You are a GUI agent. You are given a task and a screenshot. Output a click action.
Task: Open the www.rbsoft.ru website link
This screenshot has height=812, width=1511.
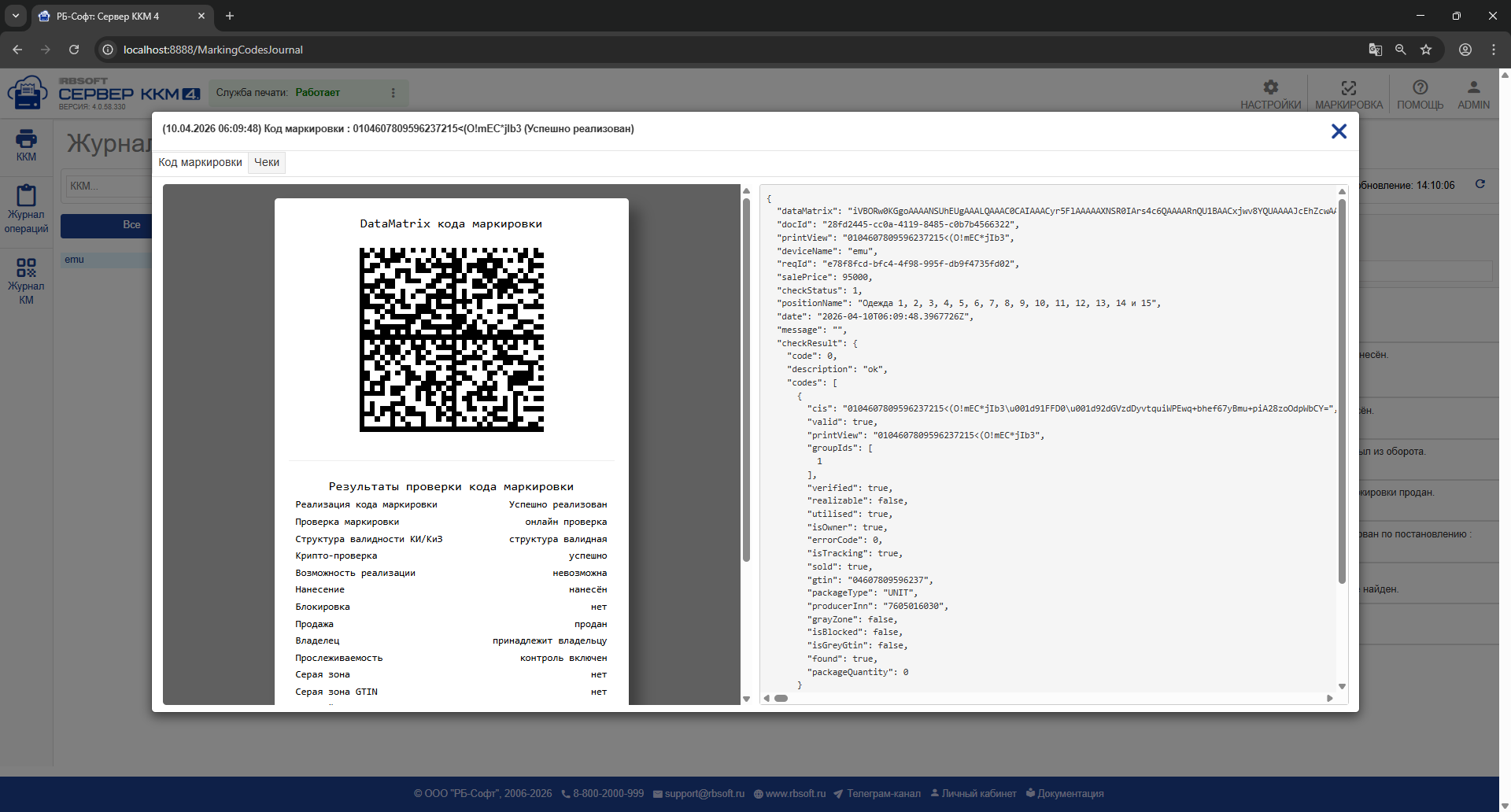point(790,794)
